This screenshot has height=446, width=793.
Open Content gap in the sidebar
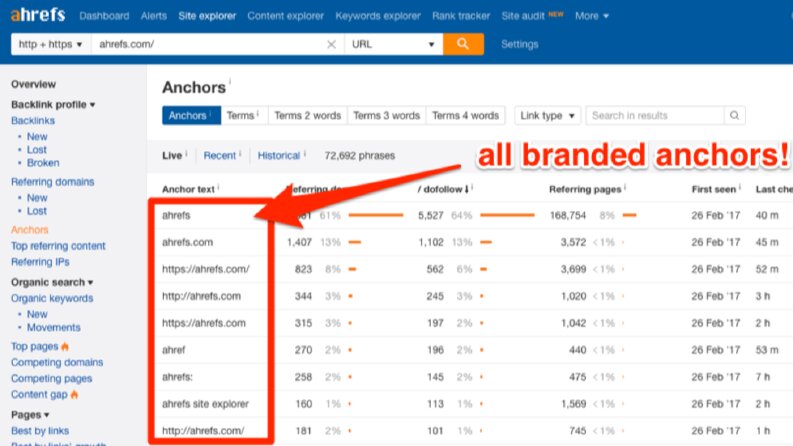[39, 394]
